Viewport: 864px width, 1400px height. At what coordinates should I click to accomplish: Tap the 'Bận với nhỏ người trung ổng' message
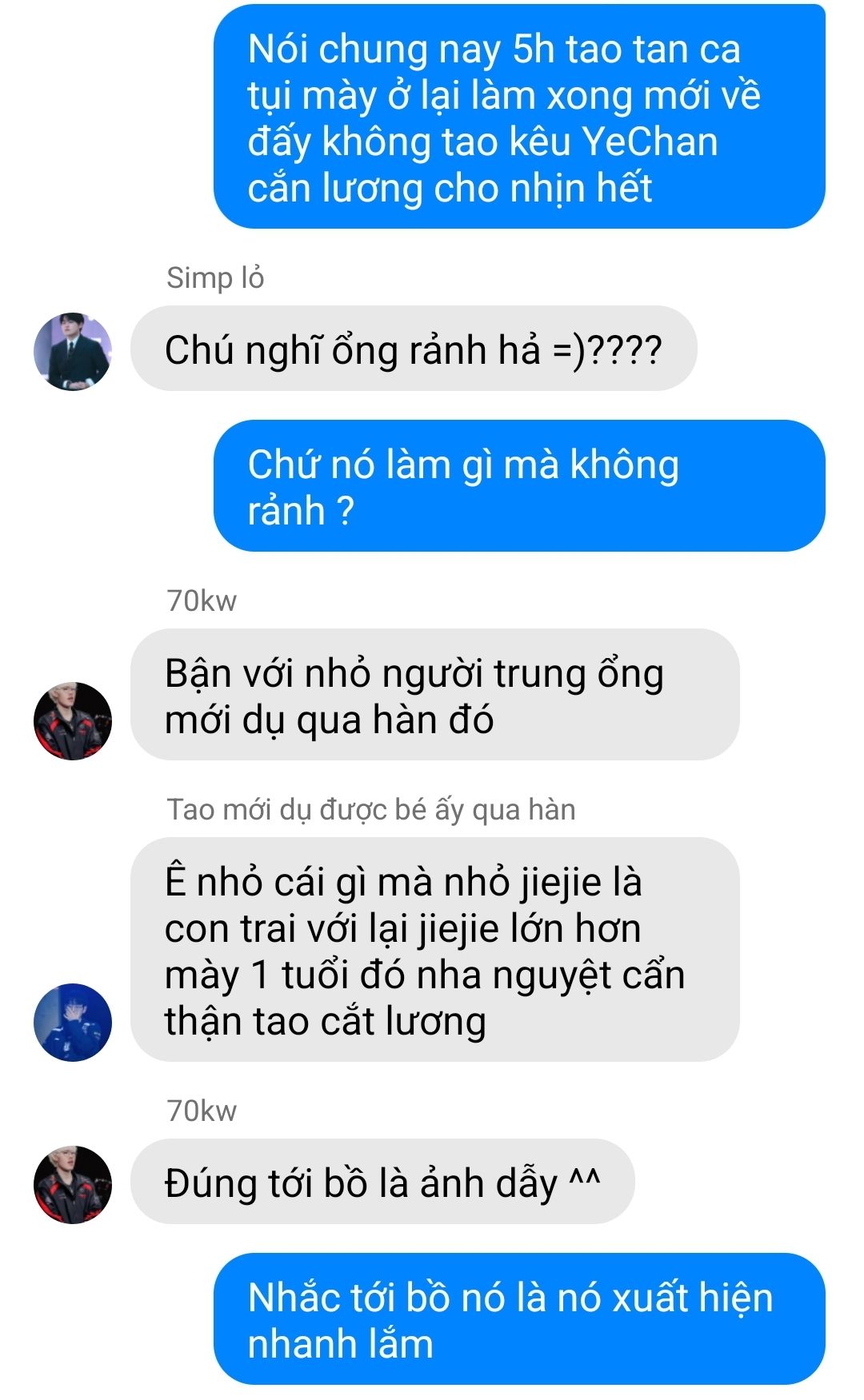click(x=434, y=695)
